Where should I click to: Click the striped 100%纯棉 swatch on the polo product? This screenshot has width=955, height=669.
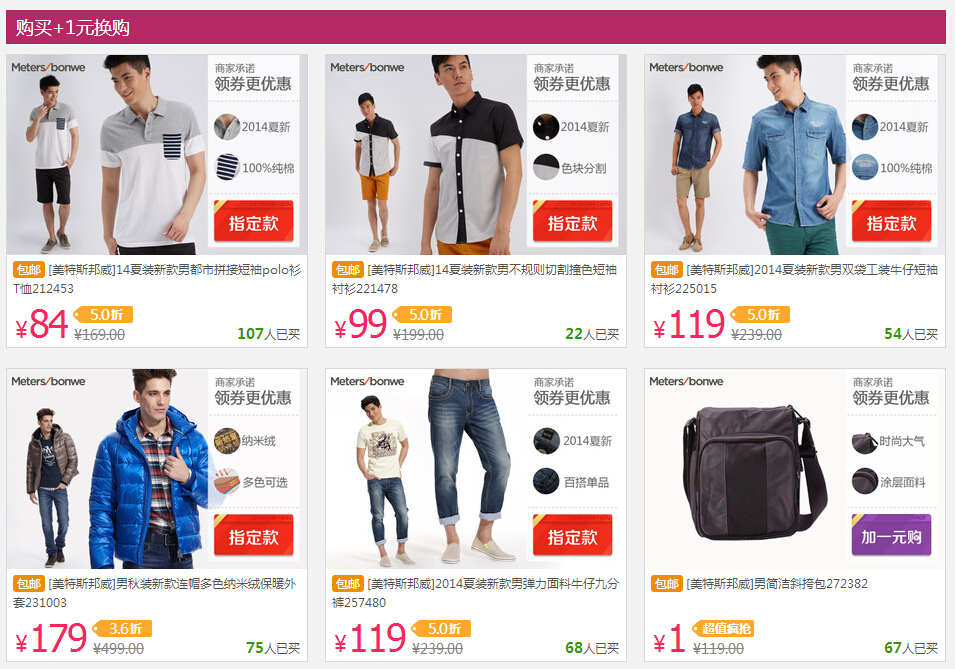point(227,168)
